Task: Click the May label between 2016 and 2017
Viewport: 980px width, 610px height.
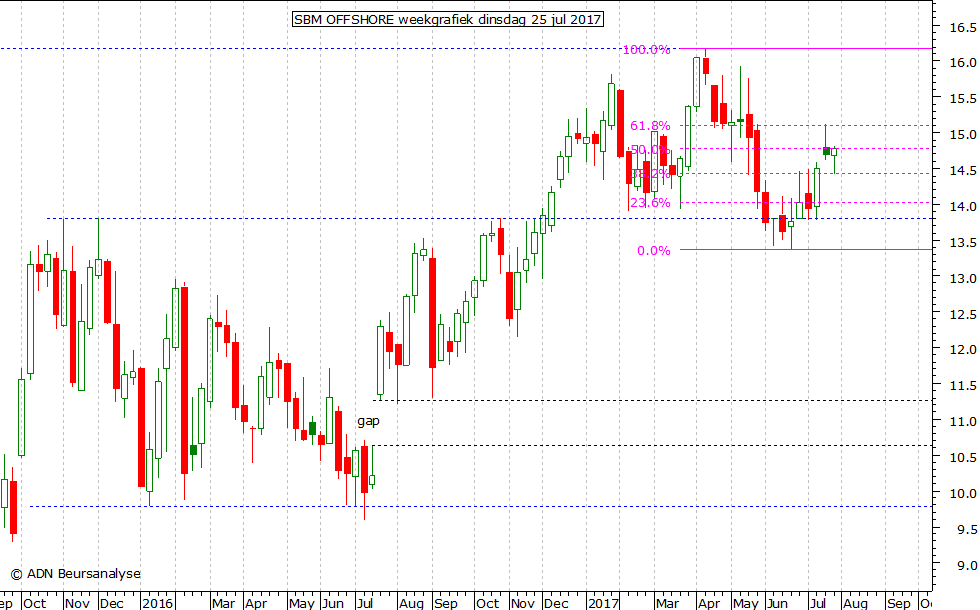Action: [301, 603]
